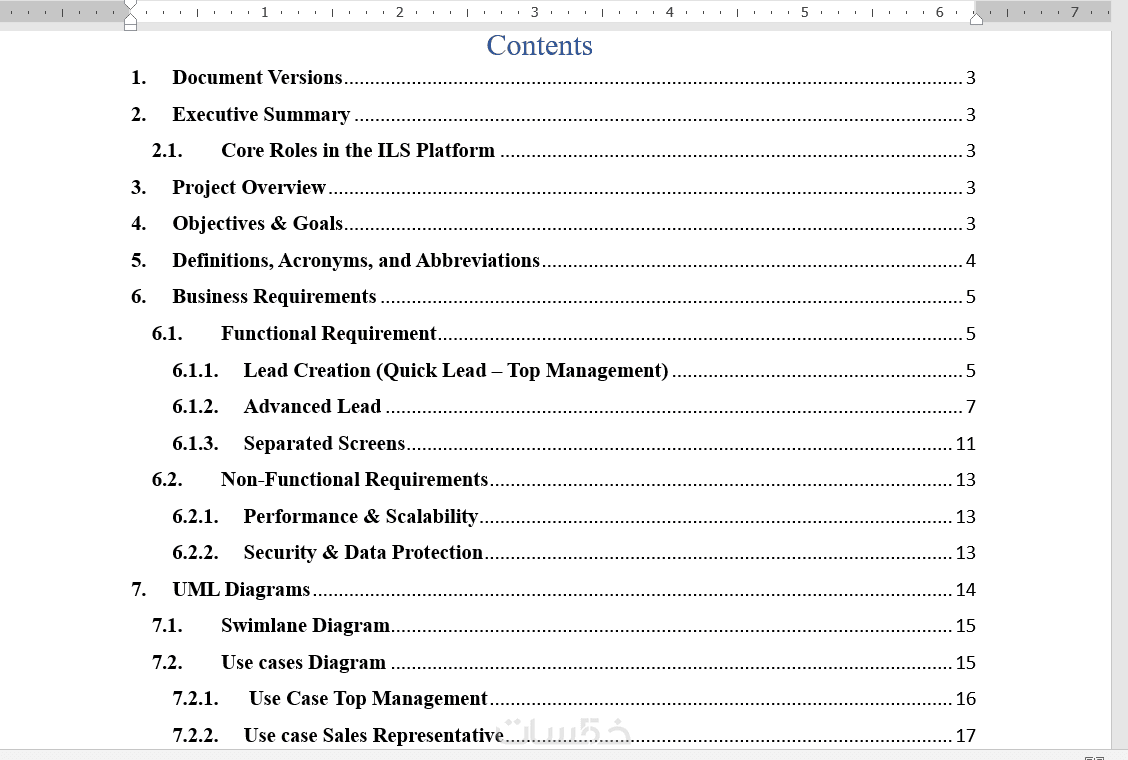Viewport: 1128px width, 760px height.
Task: Jump to Performance & Scalability entry
Action: (x=573, y=516)
